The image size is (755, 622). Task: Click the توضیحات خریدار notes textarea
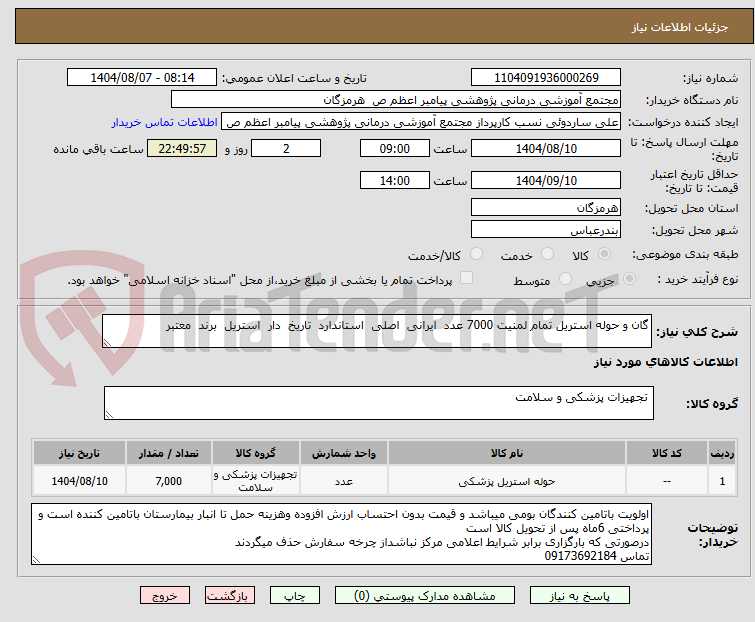(341, 534)
